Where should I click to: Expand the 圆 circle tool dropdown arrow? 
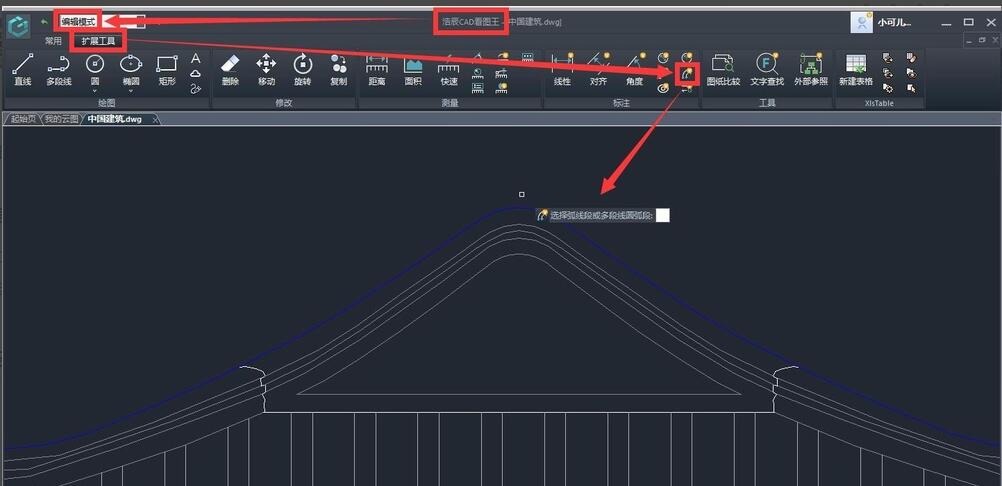(x=95, y=91)
